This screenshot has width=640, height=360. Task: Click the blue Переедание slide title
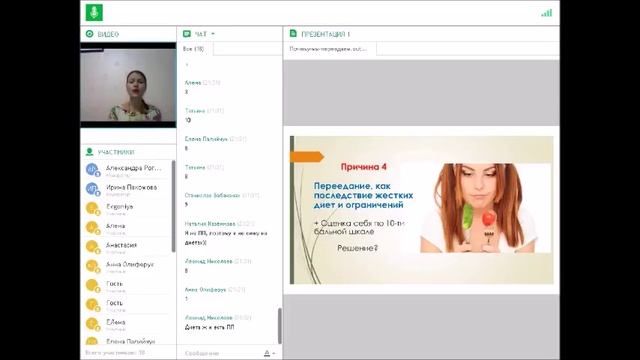(363, 196)
